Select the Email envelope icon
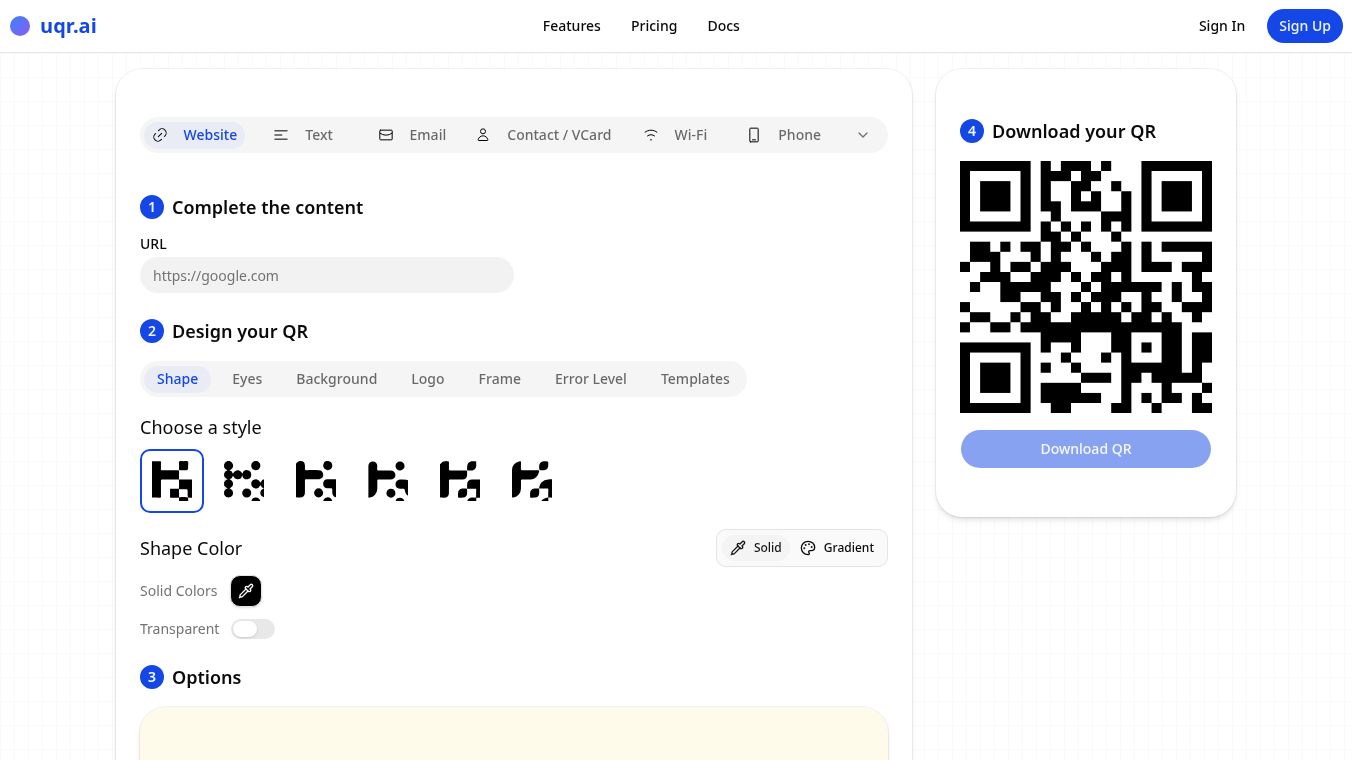Screen dimensions: 1352x760 click(x=386, y=135)
